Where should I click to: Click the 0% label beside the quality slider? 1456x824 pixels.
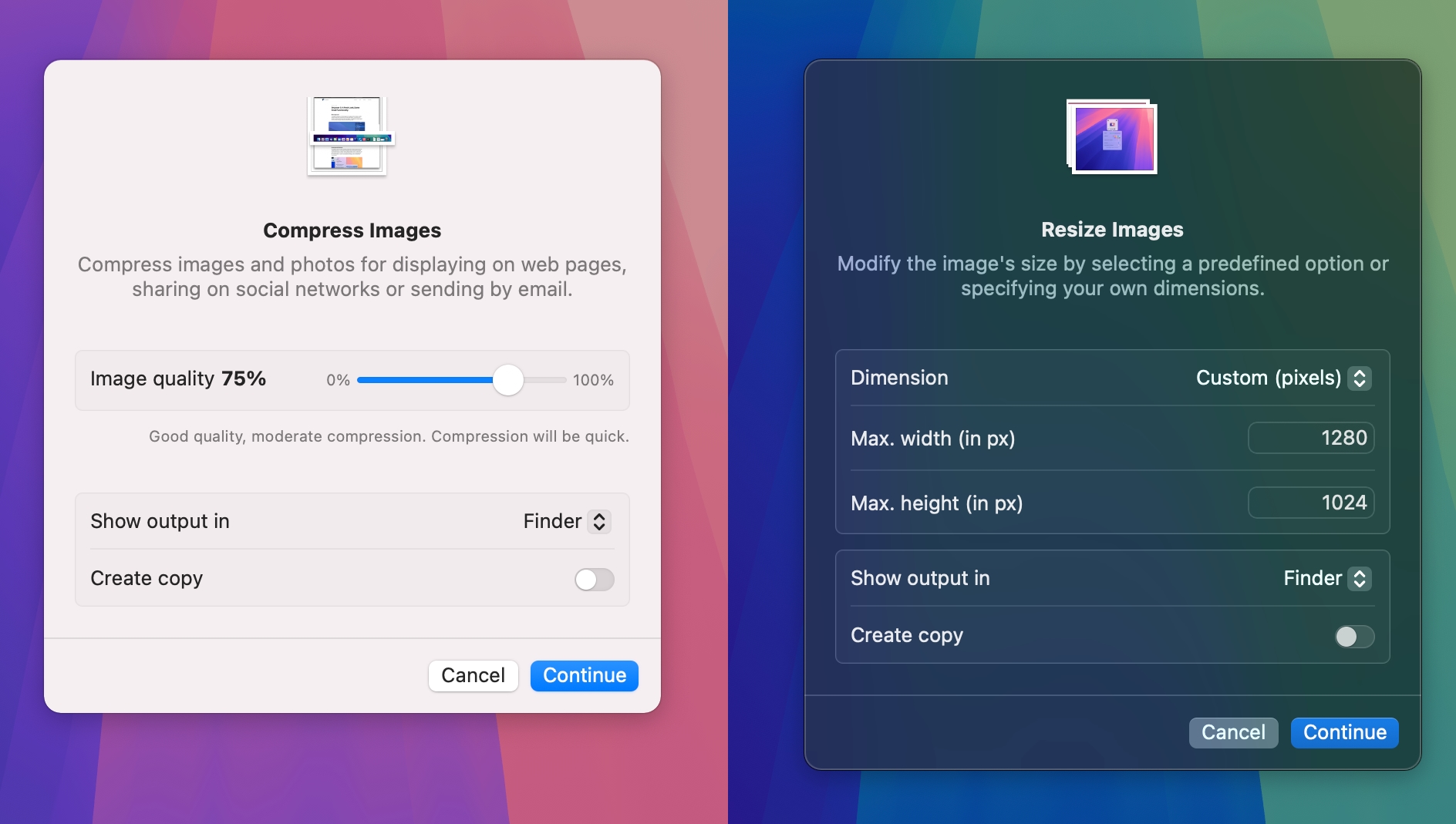pos(338,380)
